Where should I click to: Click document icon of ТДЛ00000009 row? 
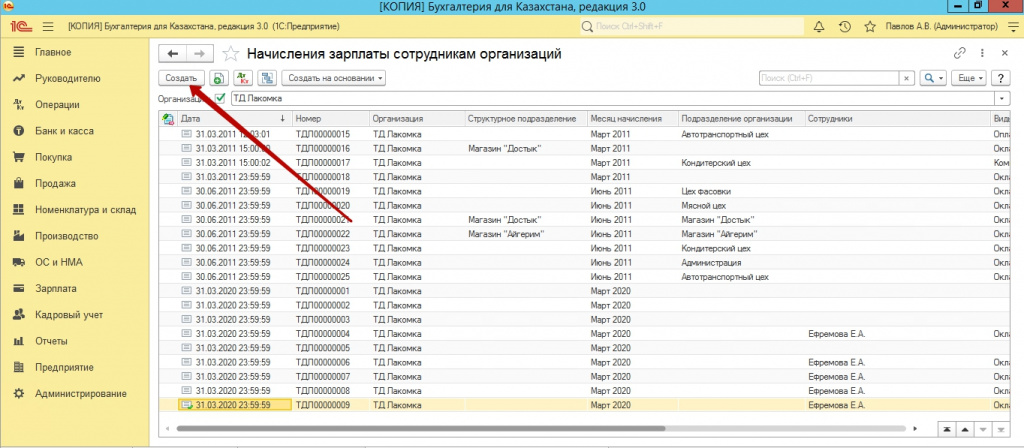pos(186,406)
